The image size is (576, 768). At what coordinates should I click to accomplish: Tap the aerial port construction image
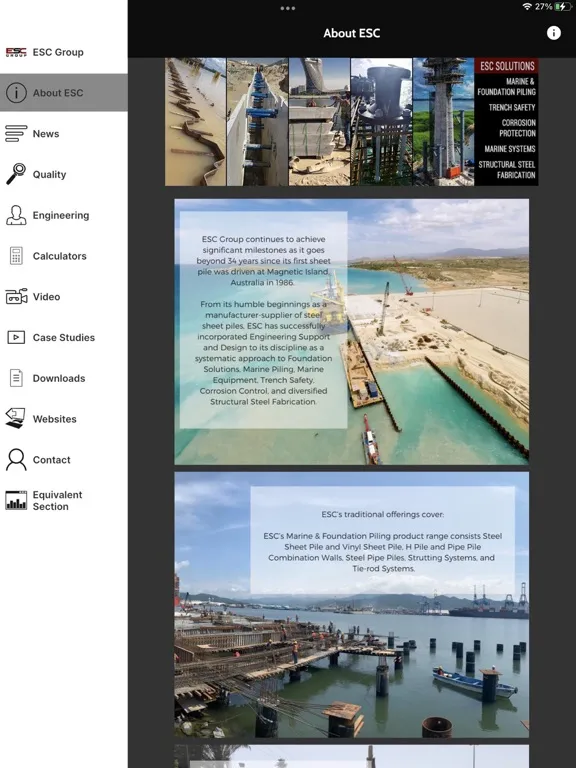[352, 332]
